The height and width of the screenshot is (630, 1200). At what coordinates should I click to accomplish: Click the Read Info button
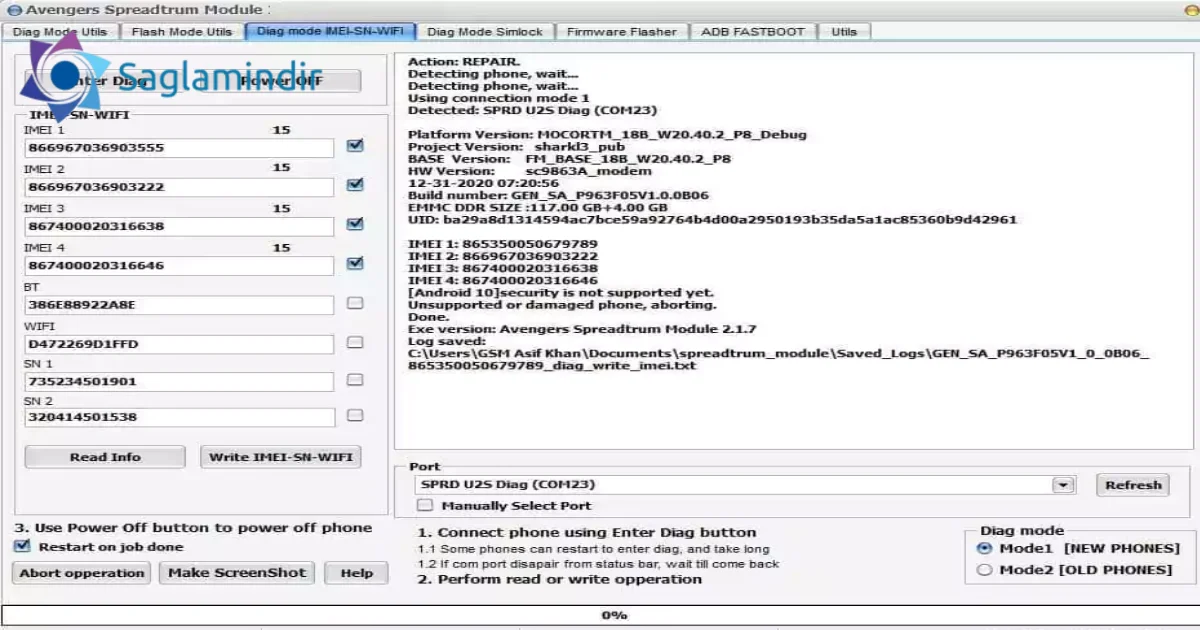pos(105,457)
